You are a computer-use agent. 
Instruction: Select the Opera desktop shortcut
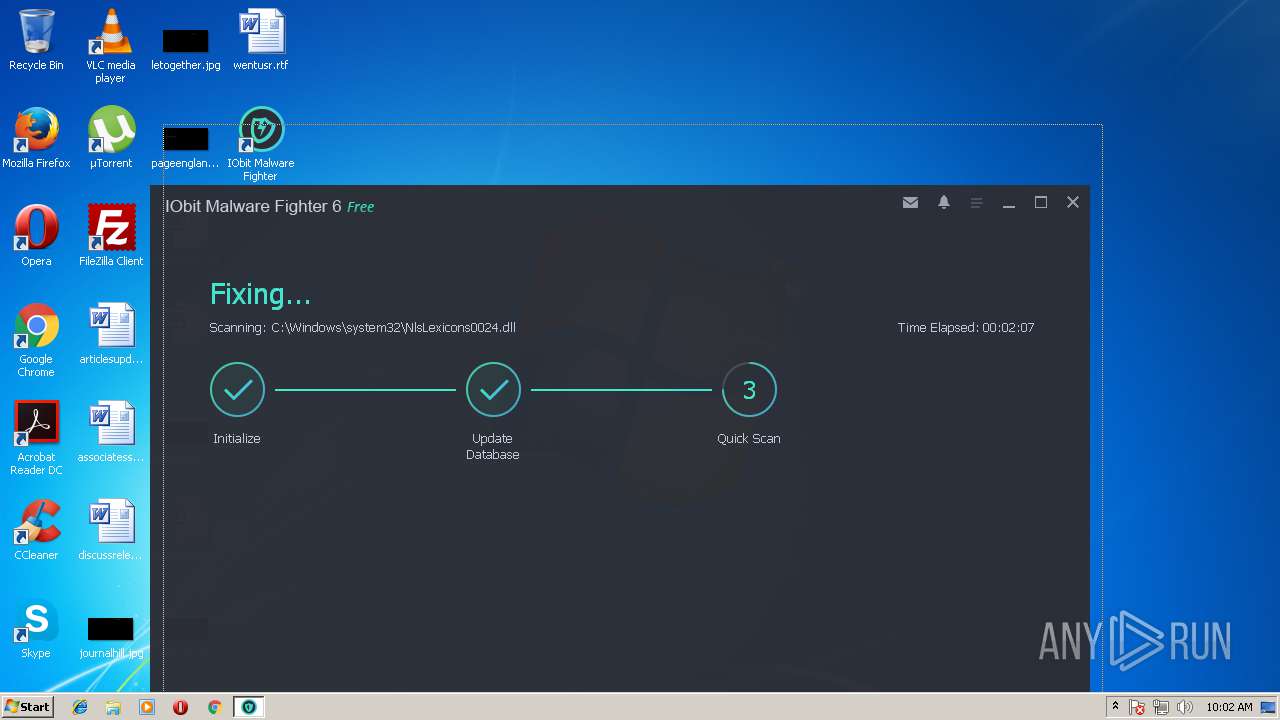(36, 236)
